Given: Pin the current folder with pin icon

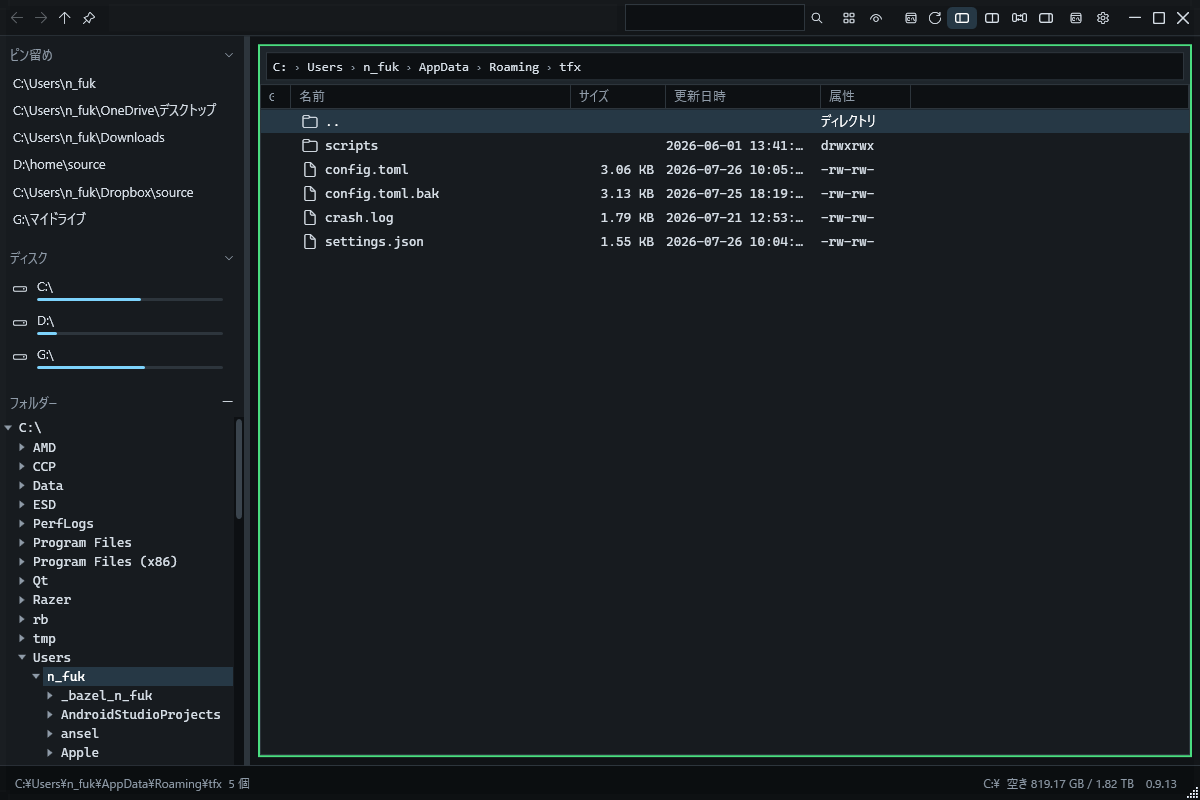Looking at the screenshot, I should [x=89, y=18].
